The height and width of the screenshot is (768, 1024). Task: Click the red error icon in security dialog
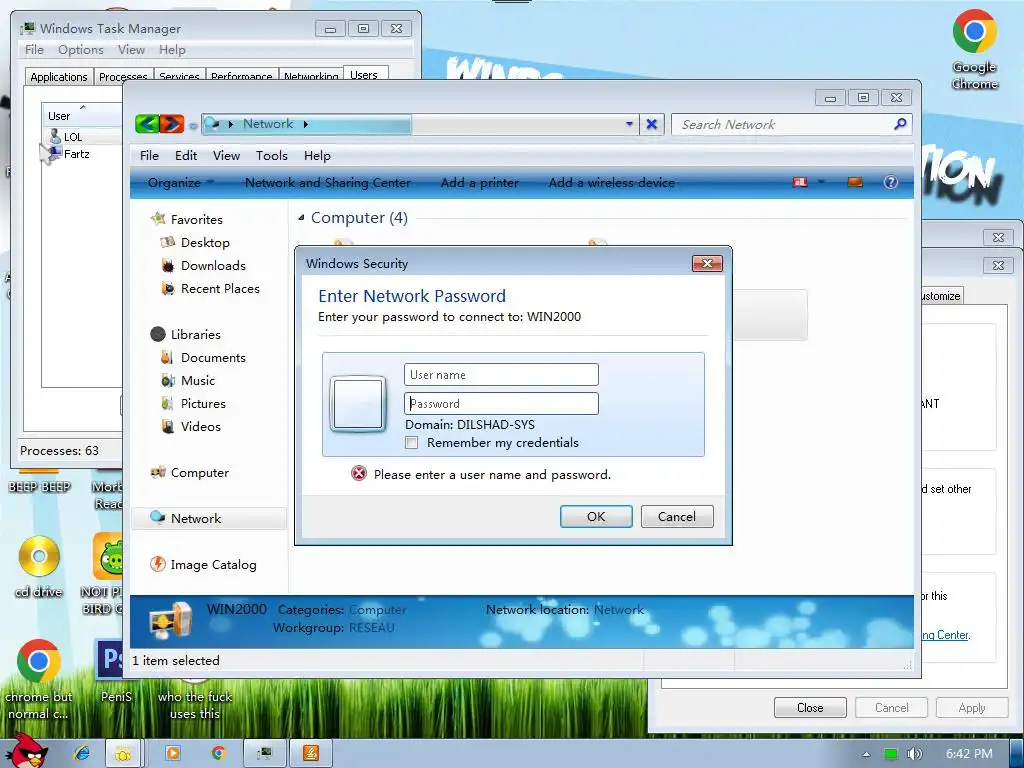point(359,473)
